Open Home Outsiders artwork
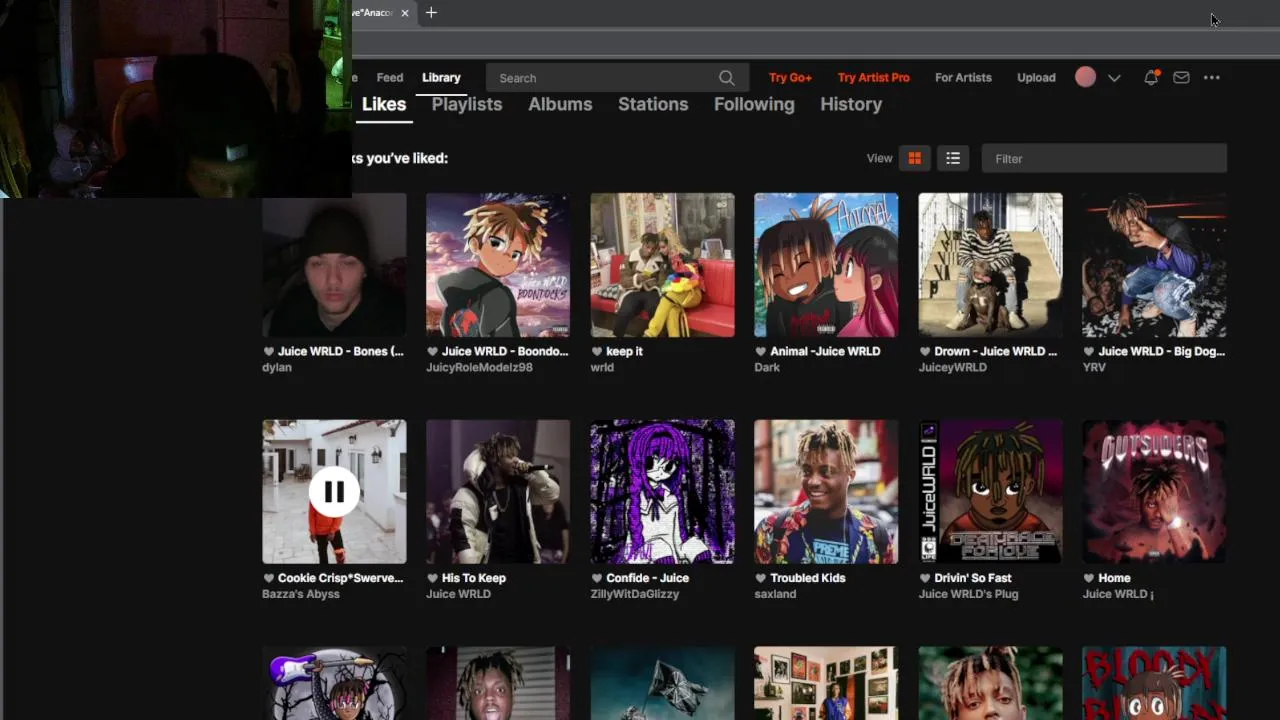 point(1154,491)
